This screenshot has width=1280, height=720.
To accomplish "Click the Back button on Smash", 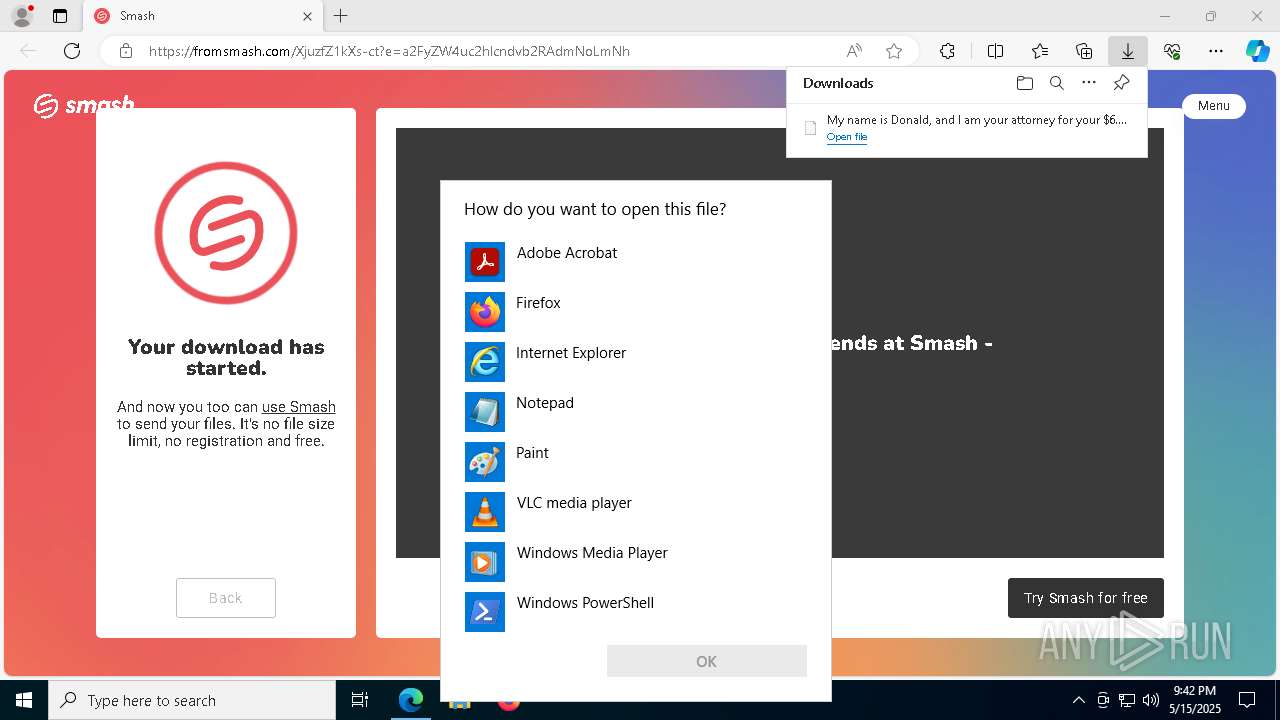I will pos(226,598).
